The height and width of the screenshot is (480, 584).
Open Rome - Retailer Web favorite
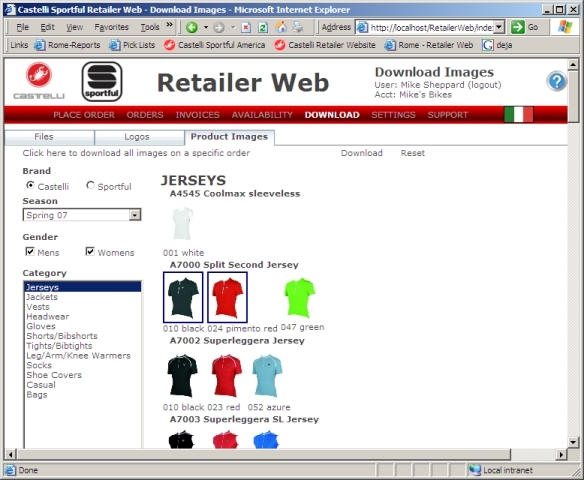coord(429,45)
